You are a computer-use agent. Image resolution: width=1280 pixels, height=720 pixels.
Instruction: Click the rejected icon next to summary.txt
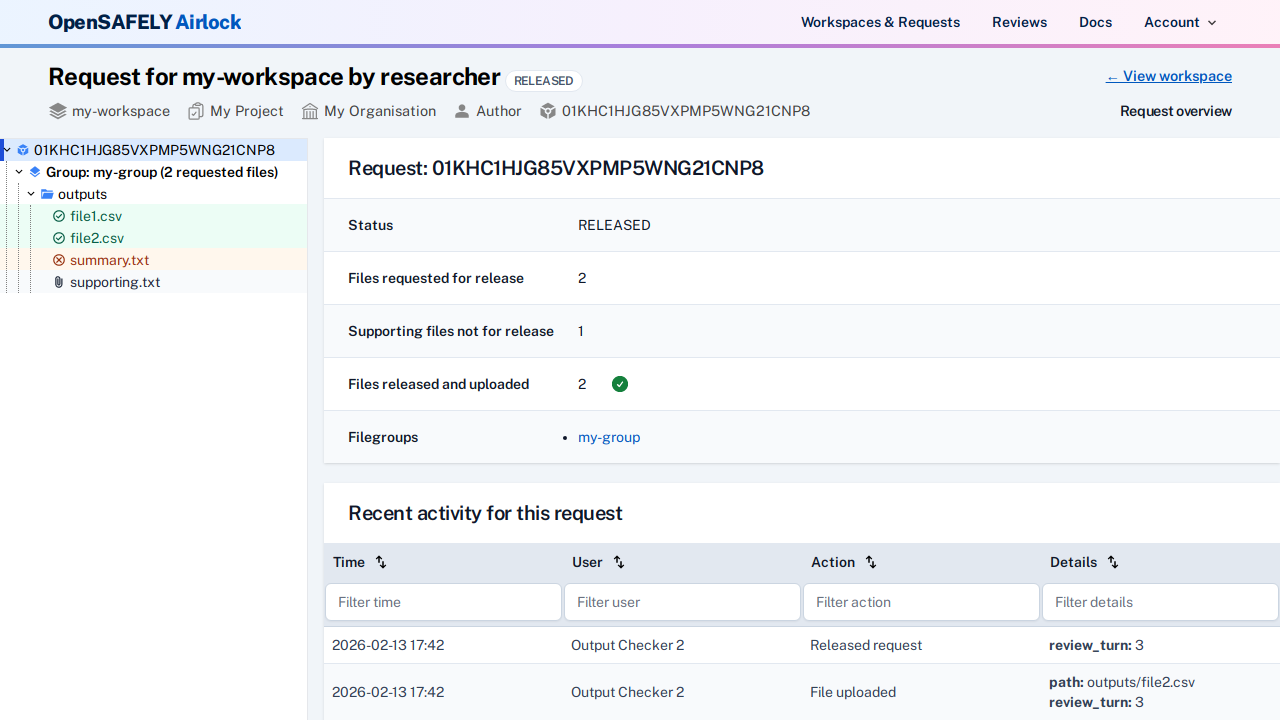(x=59, y=260)
